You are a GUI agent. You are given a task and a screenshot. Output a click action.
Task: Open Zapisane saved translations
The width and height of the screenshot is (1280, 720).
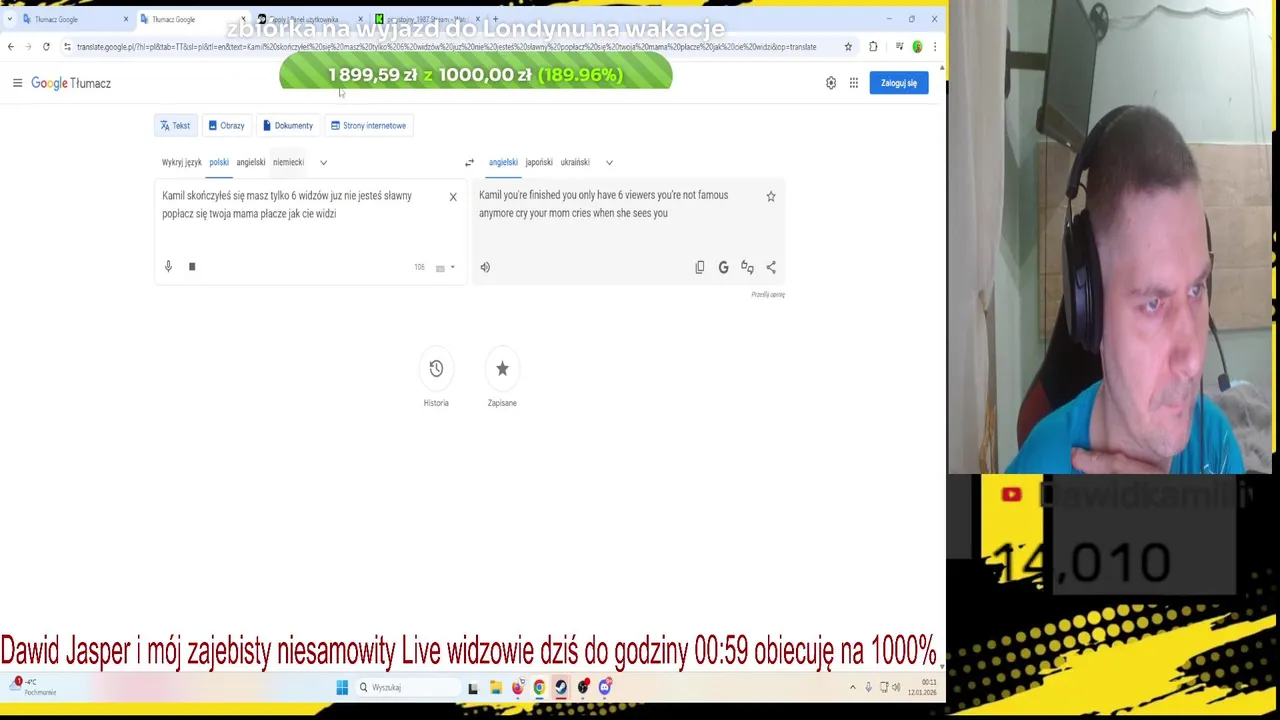point(502,379)
